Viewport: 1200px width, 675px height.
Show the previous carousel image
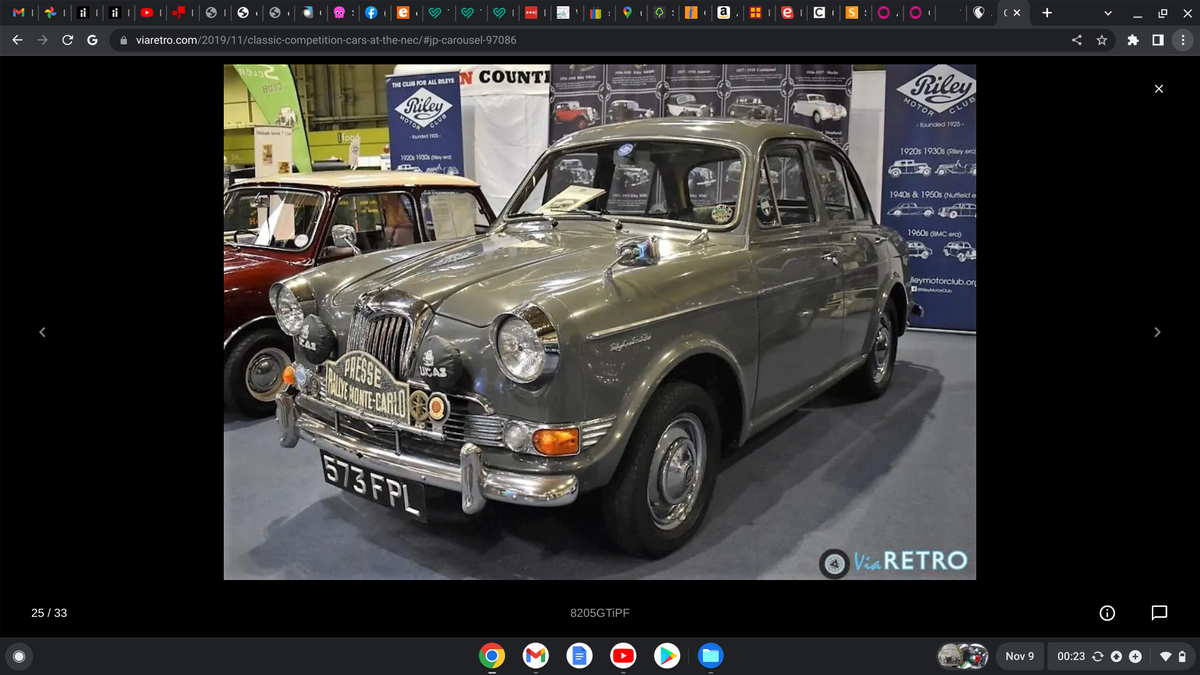(x=41, y=333)
